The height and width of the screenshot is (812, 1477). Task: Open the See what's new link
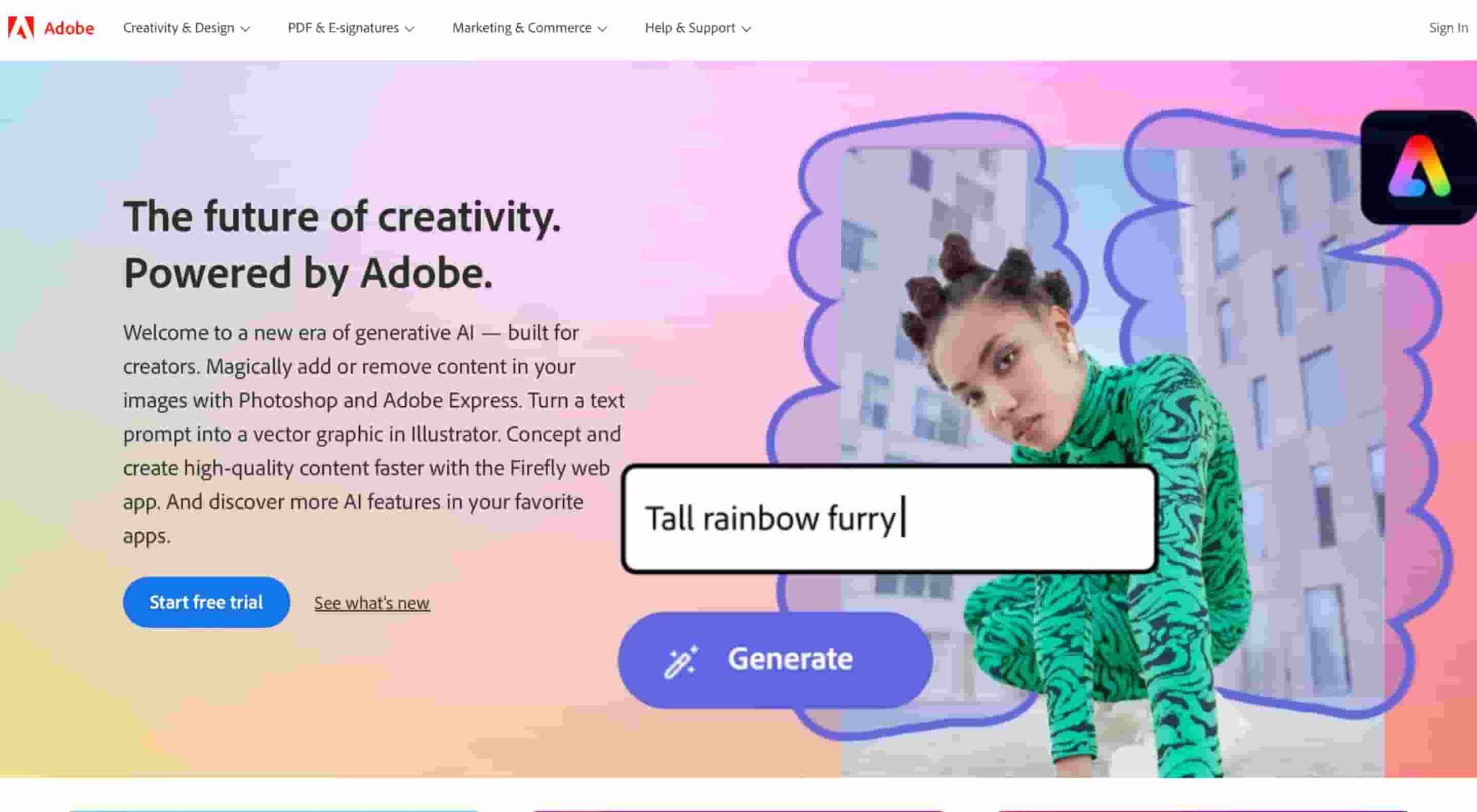[371, 603]
